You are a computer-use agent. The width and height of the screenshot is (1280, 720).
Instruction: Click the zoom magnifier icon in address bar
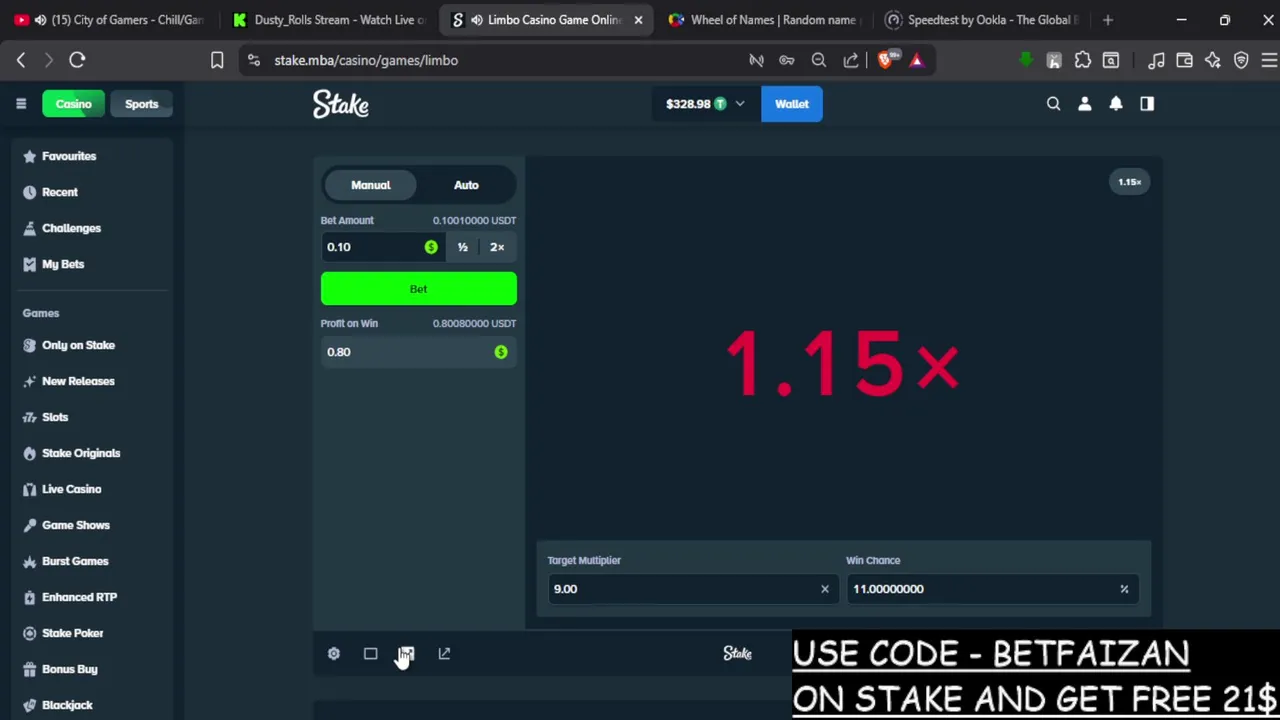click(819, 60)
